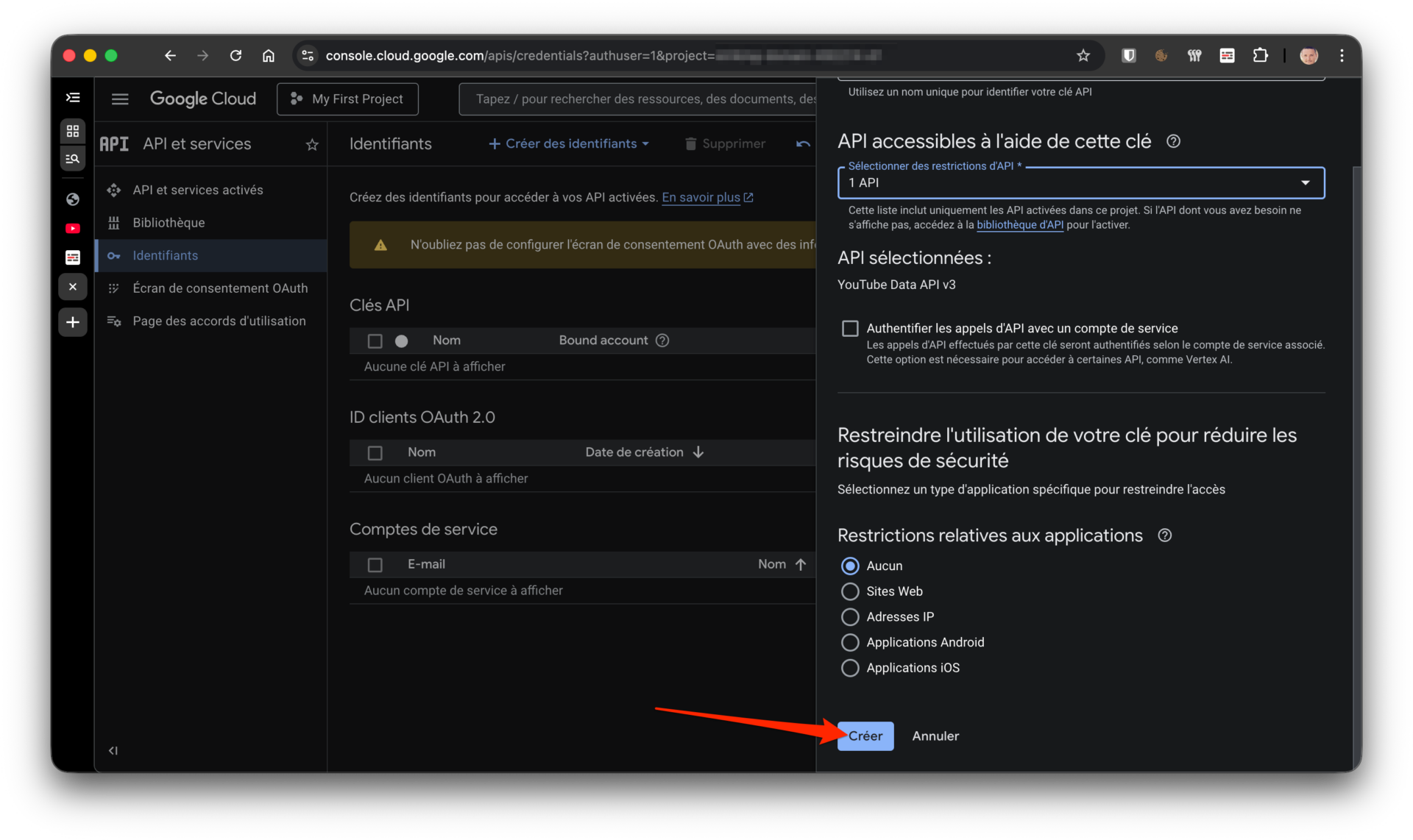
Task: Bookmark this page with the star
Action: [1083, 55]
